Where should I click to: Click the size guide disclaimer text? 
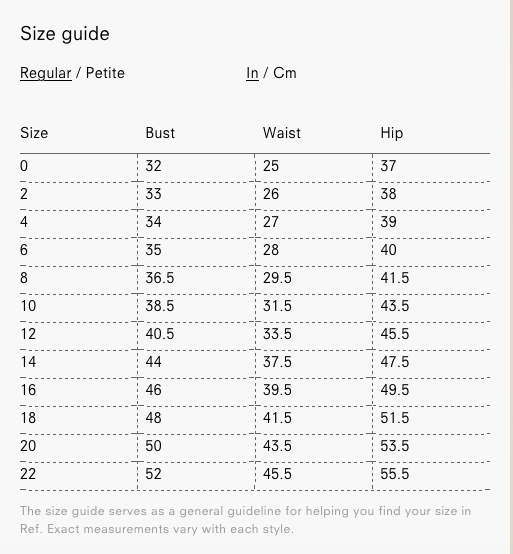pos(246,520)
